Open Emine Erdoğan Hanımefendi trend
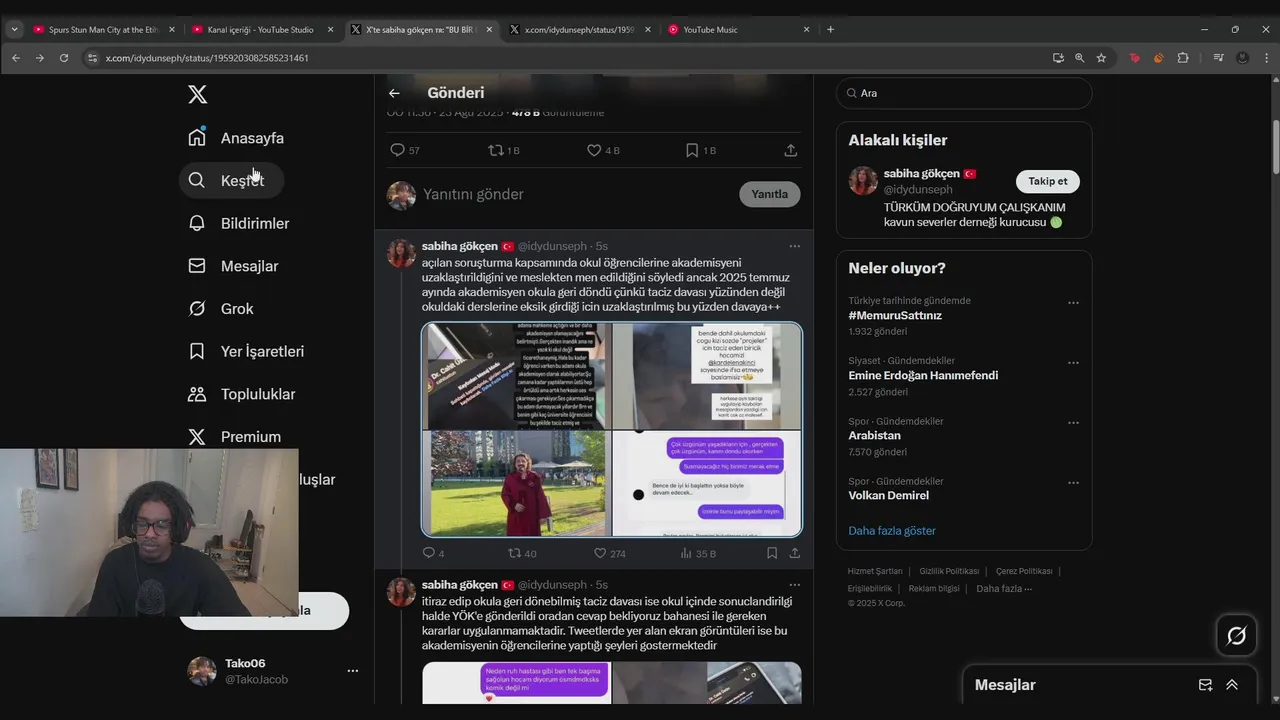The width and height of the screenshot is (1280, 720). (923, 375)
